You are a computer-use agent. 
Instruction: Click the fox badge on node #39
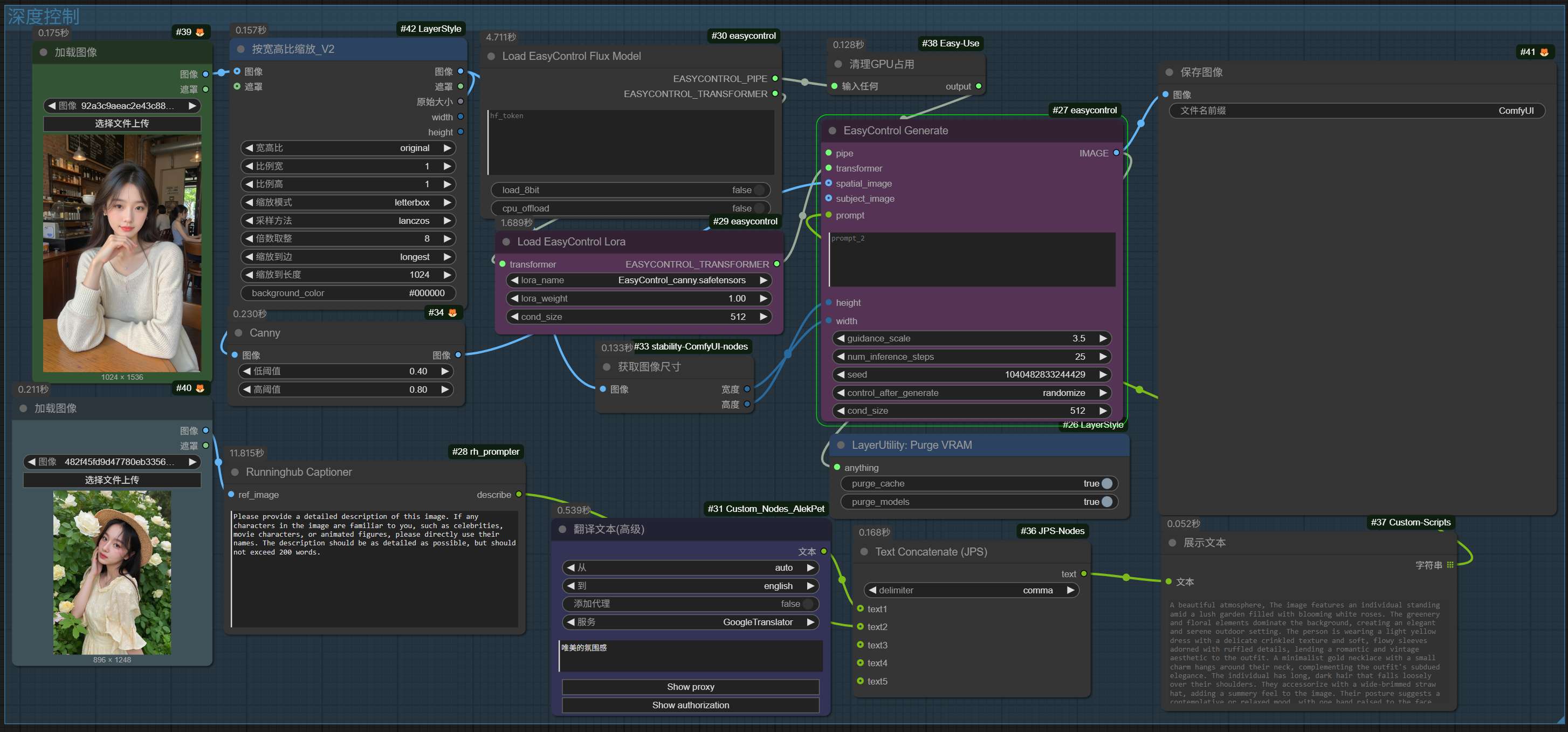tap(200, 32)
